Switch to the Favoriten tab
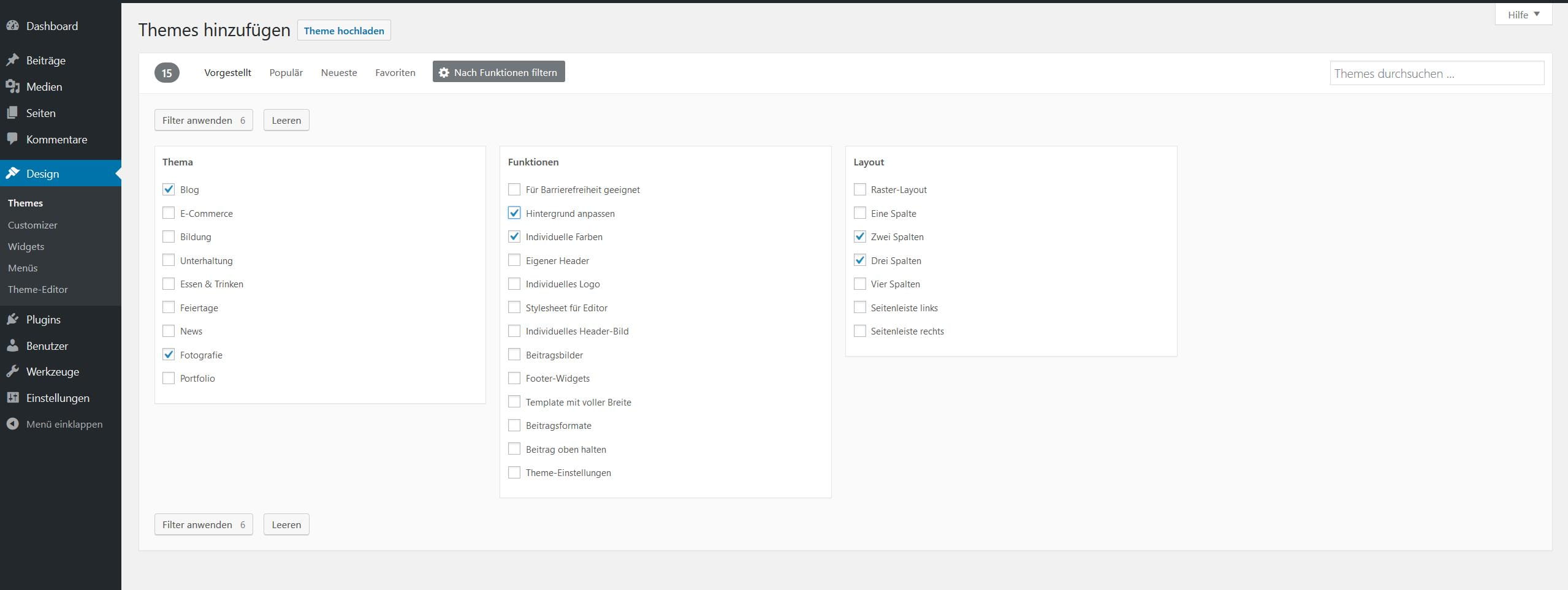The height and width of the screenshot is (590, 1568). 395,72
